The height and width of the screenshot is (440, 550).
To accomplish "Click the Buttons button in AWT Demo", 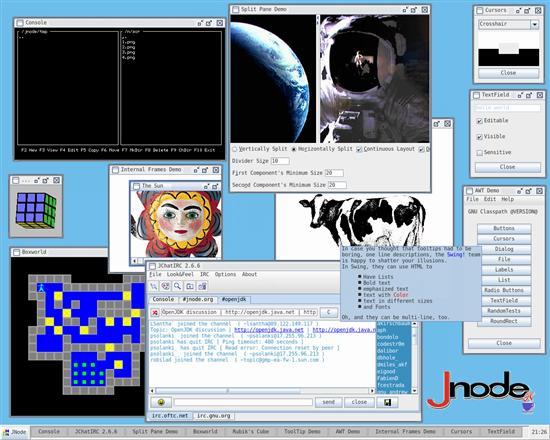I will point(504,229).
